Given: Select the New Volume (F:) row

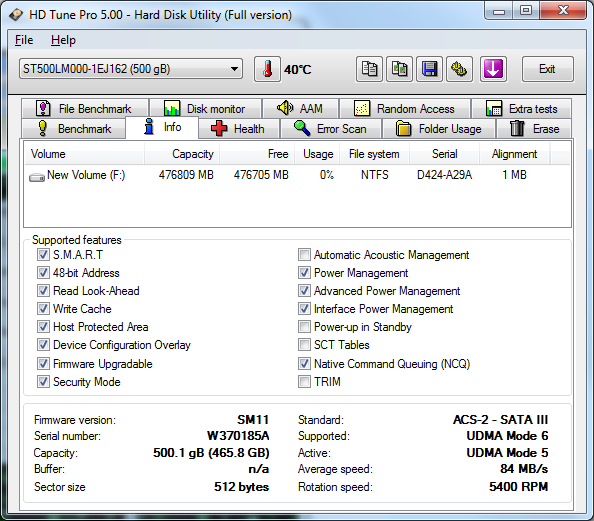Looking at the screenshot, I should point(297,175).
